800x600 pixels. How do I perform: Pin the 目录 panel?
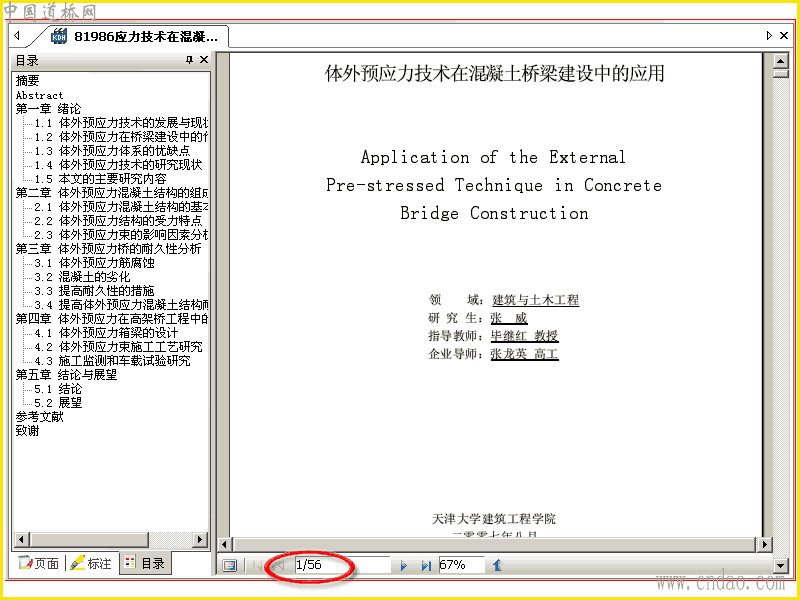click(189, 60)
